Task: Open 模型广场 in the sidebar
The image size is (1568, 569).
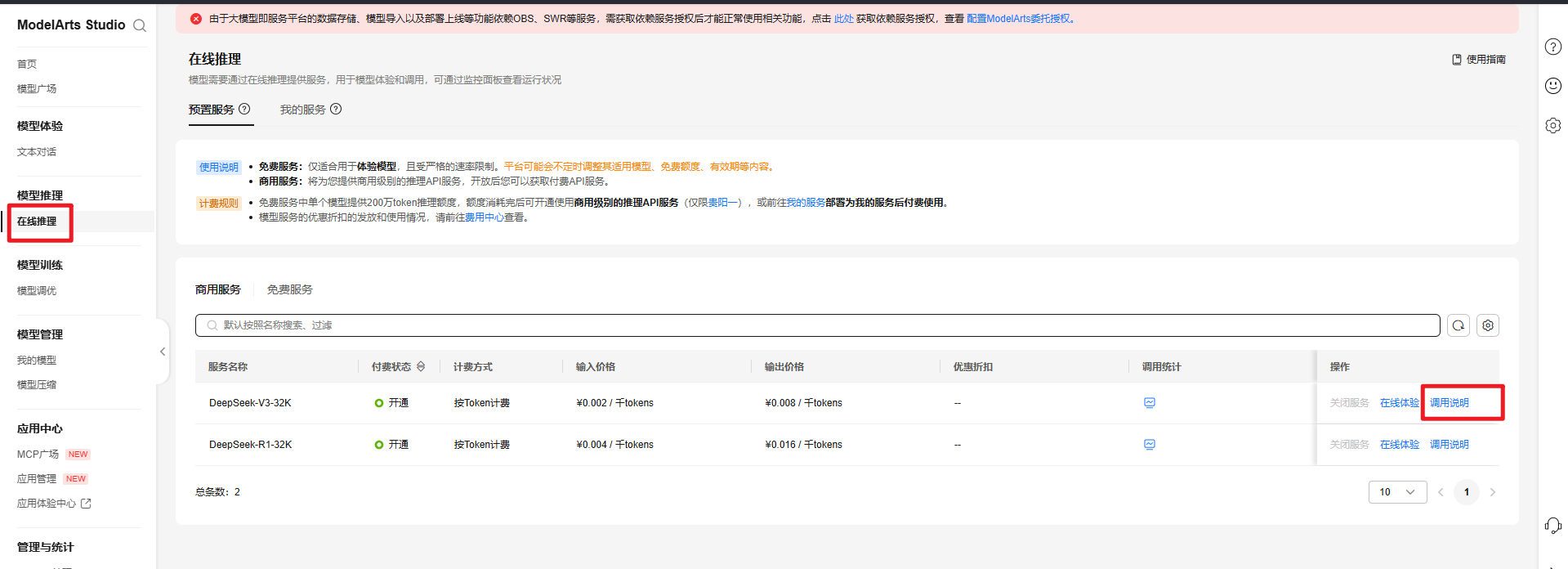Action: pos(37,88)
